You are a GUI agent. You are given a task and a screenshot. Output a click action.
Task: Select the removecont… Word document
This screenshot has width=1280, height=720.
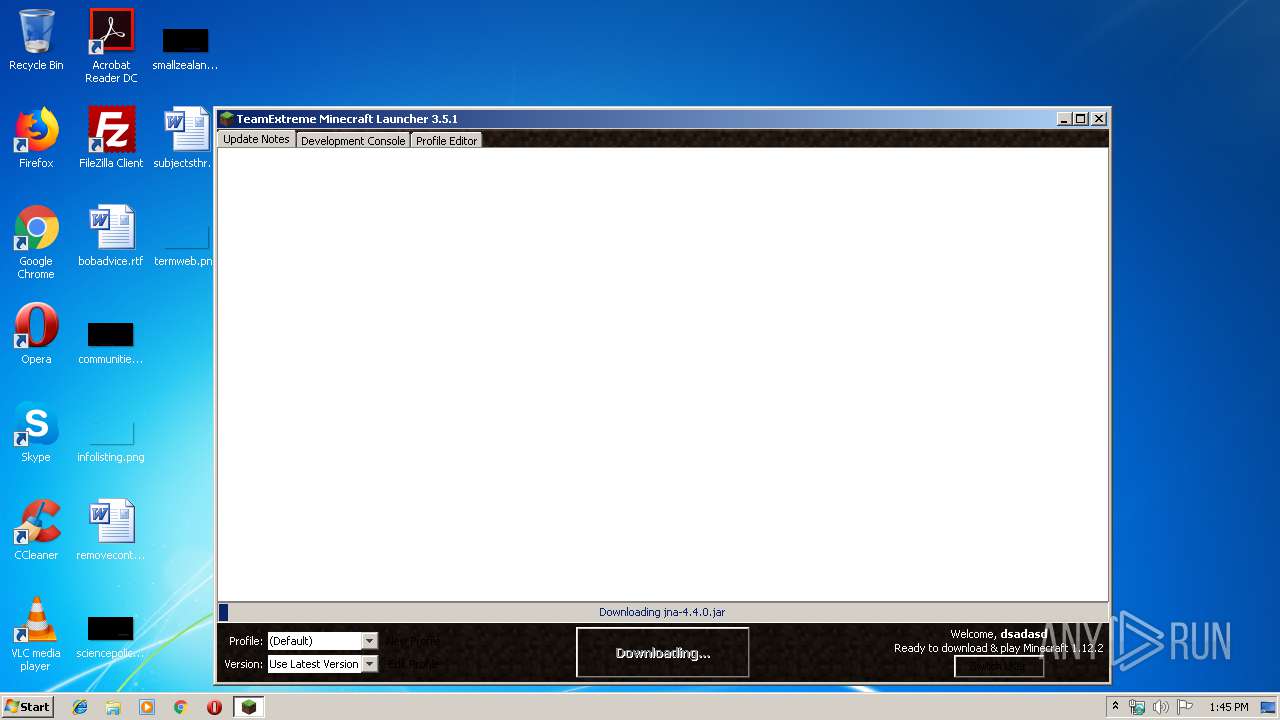pos(111,530)
